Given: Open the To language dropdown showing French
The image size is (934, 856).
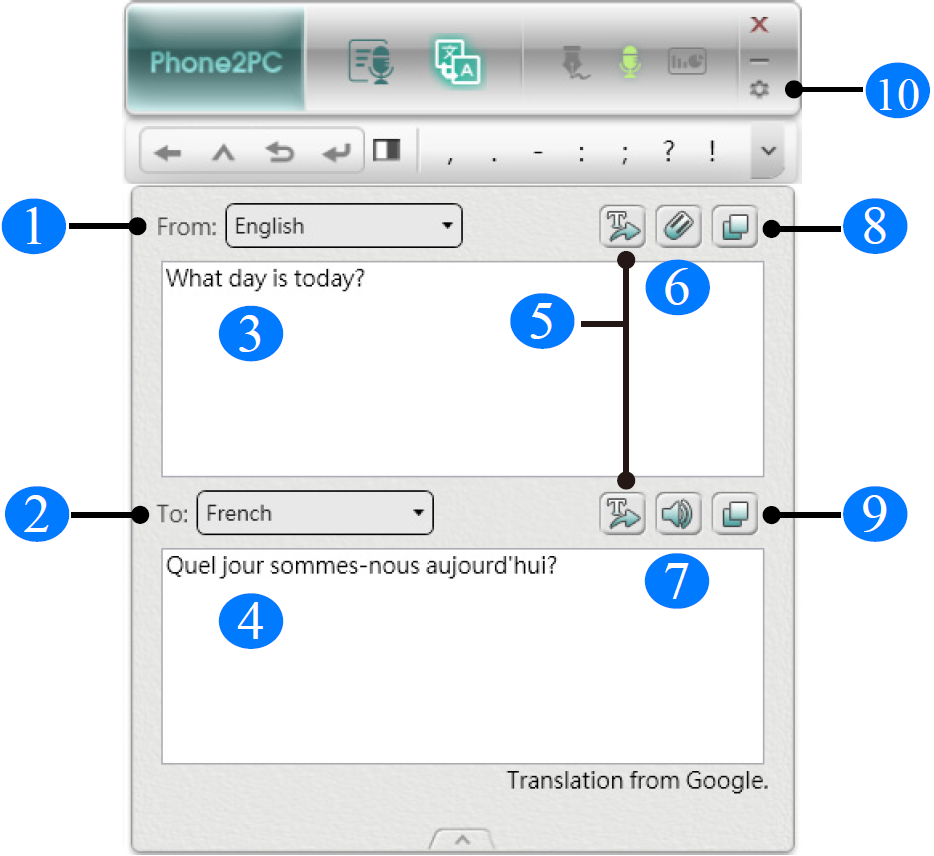Looking at the screenshot, I should pyautogui.click(x=315, y=513).
